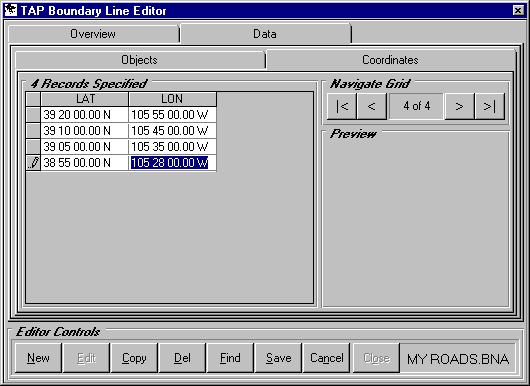
Task: Select the Data tab
Action: (265, 33)
